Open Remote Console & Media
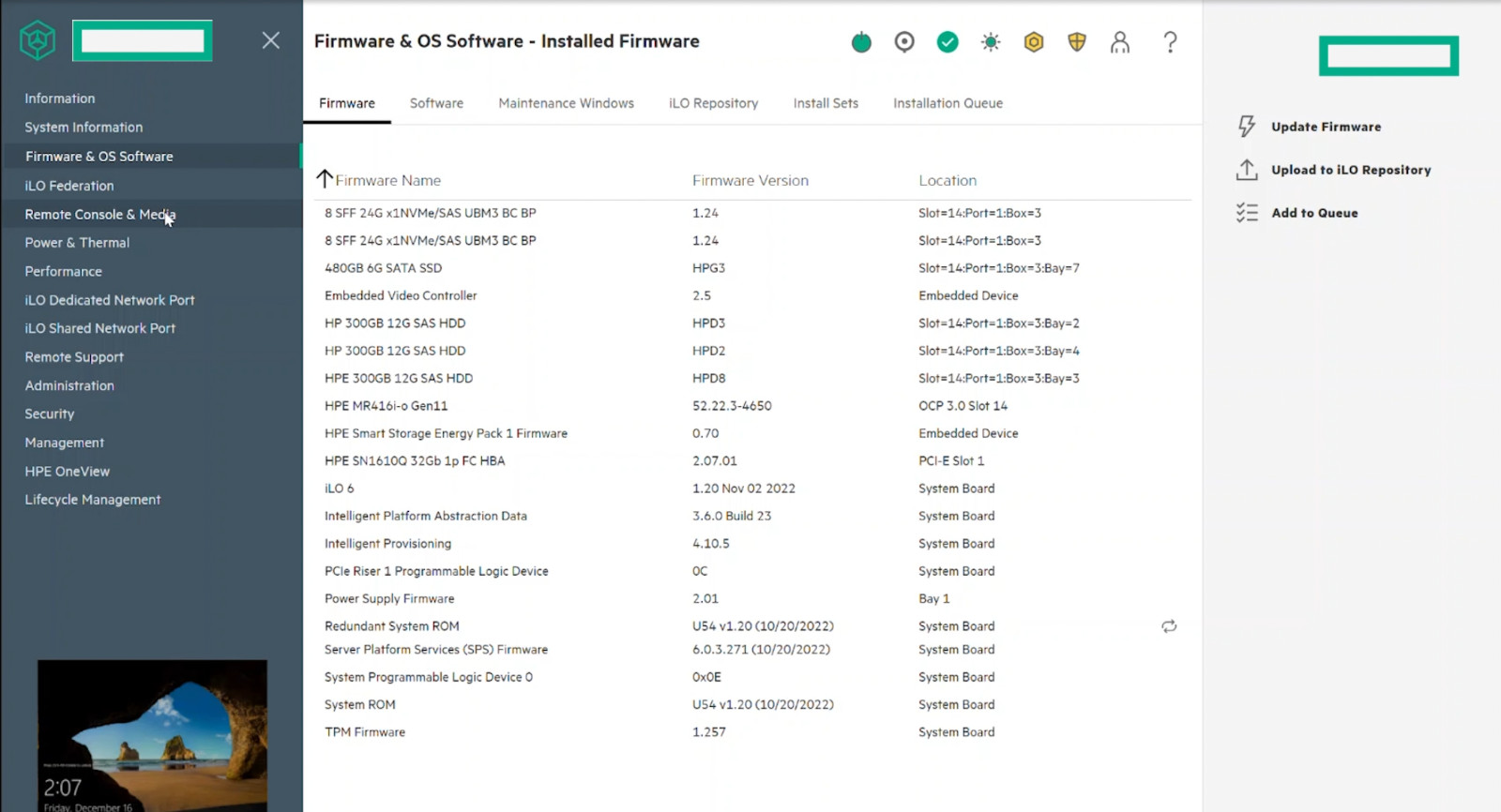Image resolution: width=1501 pixels, height=812 pixels. (100, 215)
